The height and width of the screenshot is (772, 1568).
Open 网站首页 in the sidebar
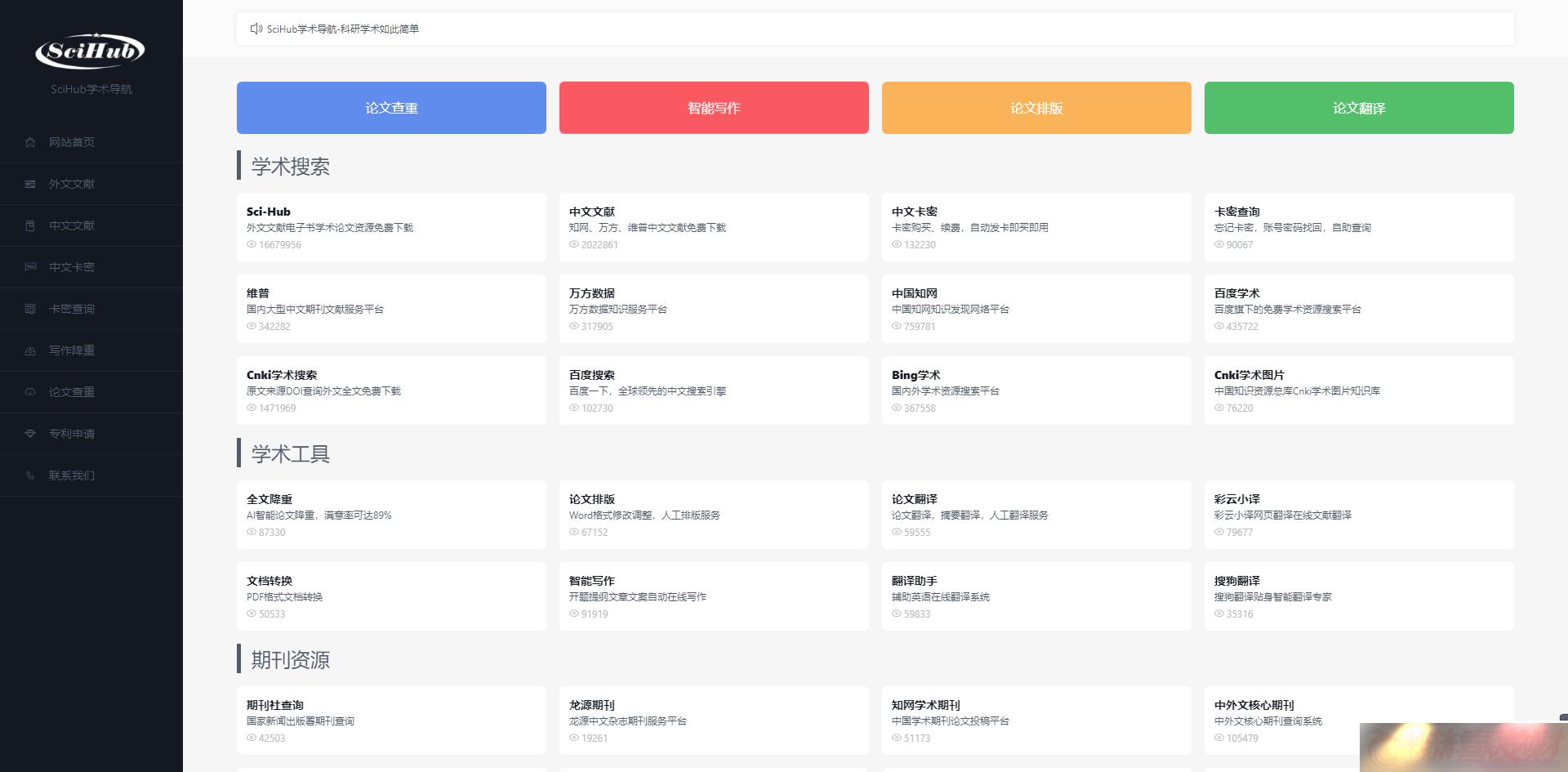[x=91, y=142]
